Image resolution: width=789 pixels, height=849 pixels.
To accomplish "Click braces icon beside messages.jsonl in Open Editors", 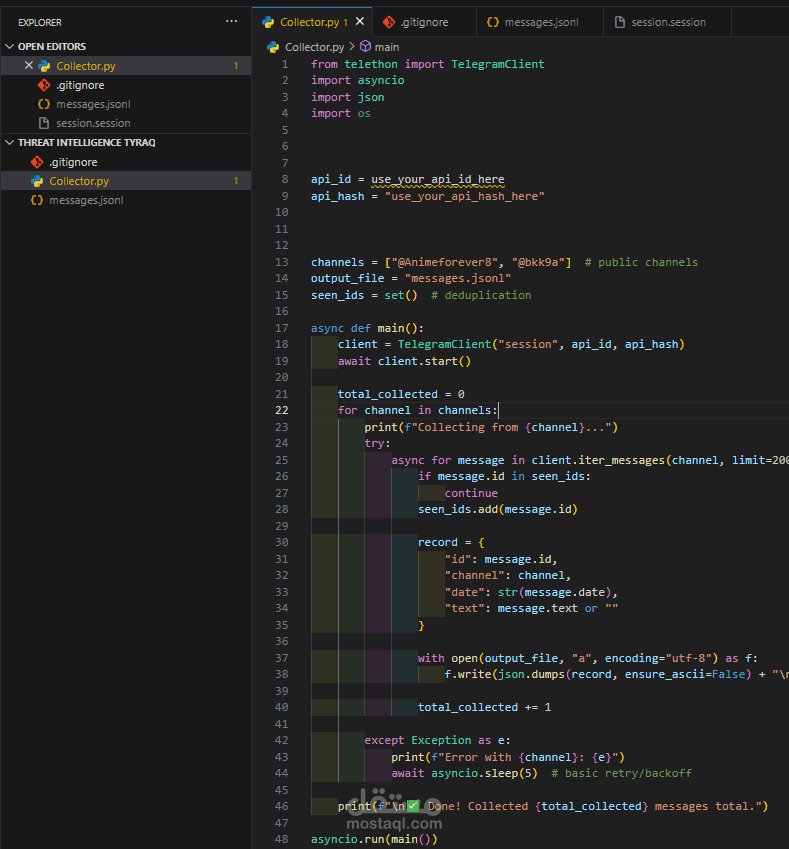I will 44,104.
